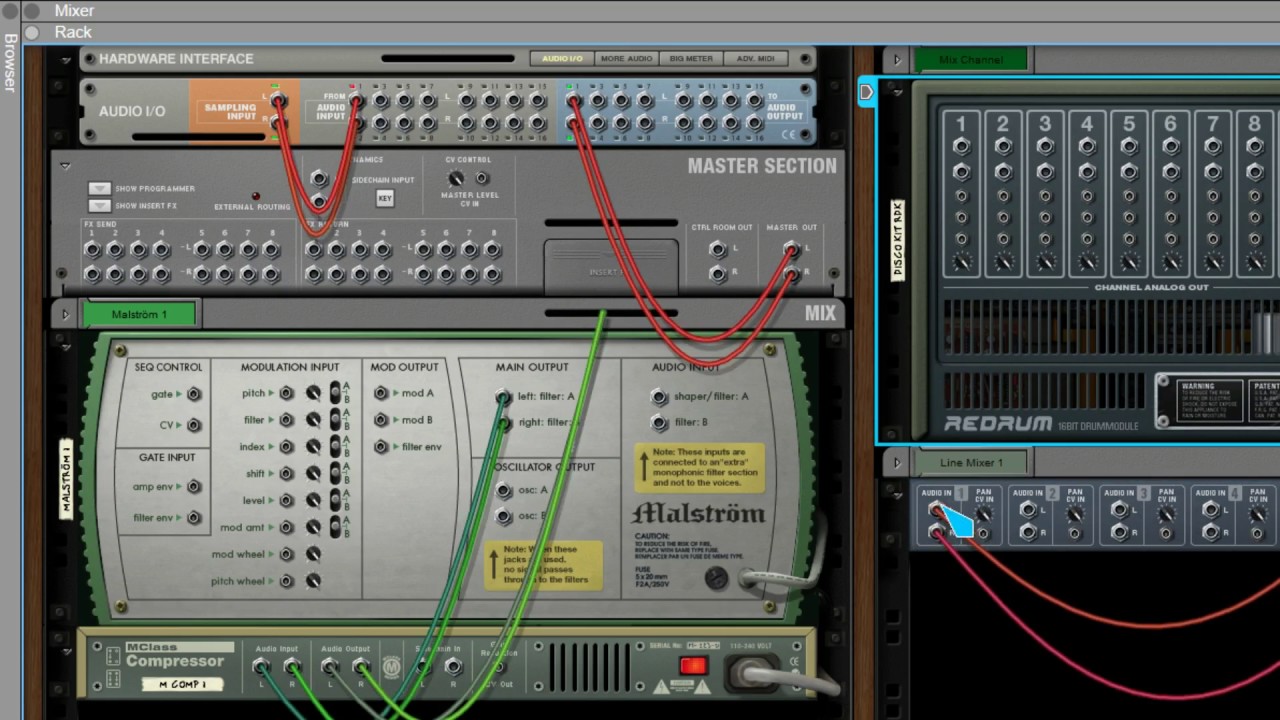
Task: Click the filter modulation input jack
Action: [x=287, y=420]
